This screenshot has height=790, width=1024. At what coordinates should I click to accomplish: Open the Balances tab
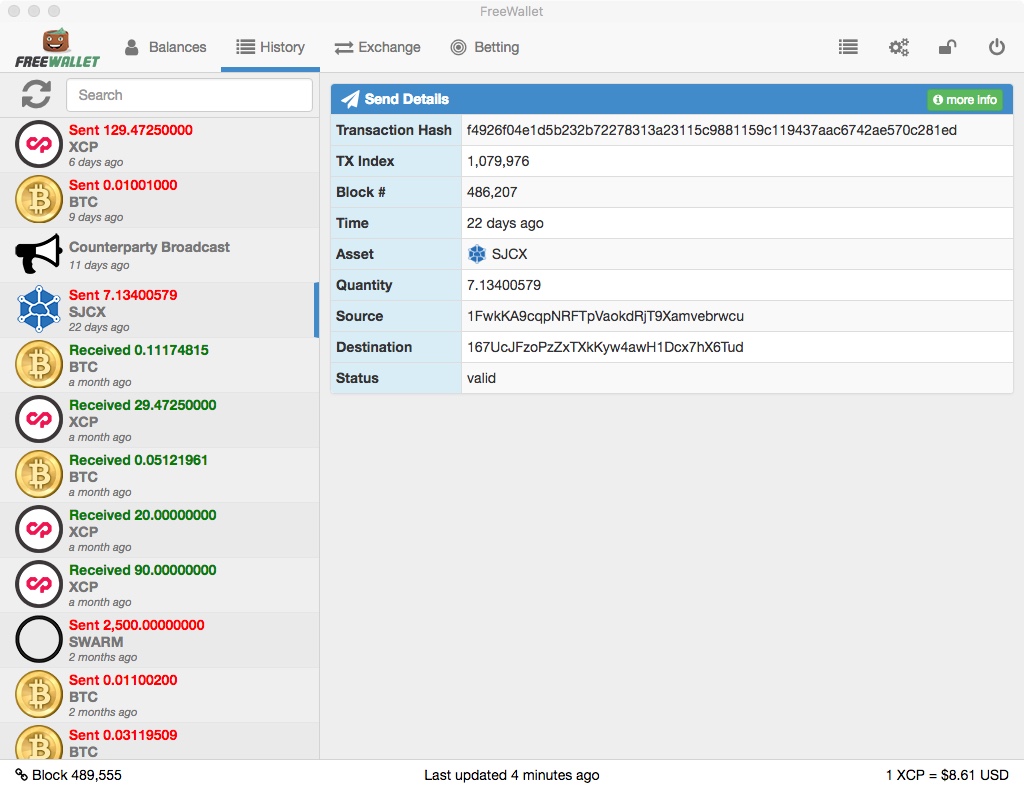(165, 47)
